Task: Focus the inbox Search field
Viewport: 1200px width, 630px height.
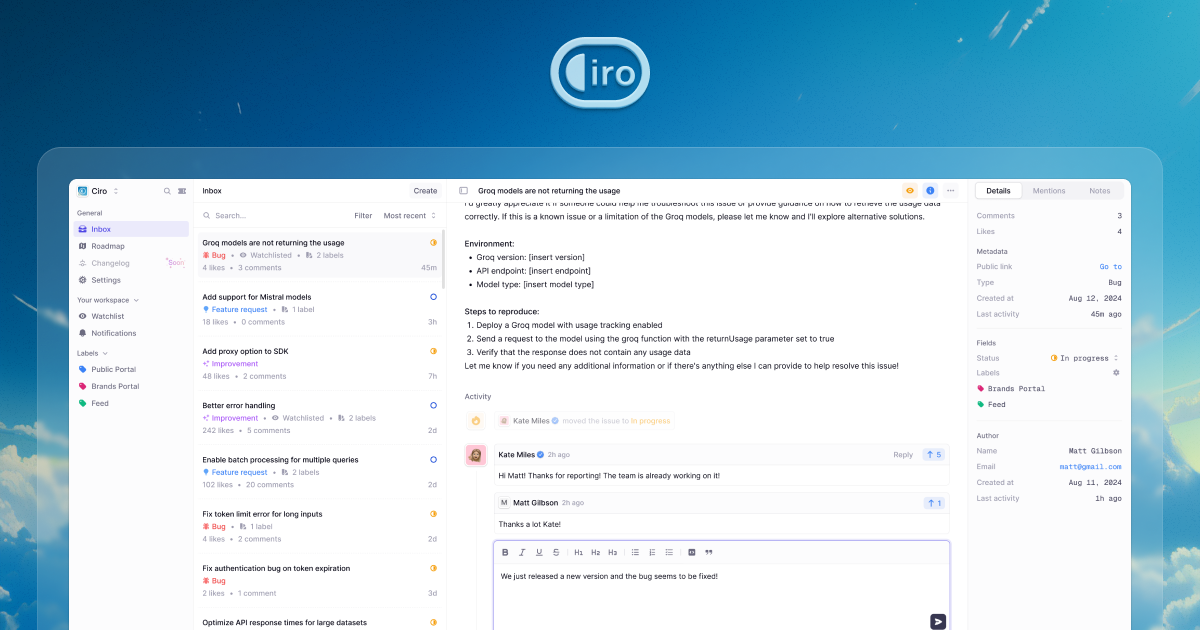Action: 272,215
